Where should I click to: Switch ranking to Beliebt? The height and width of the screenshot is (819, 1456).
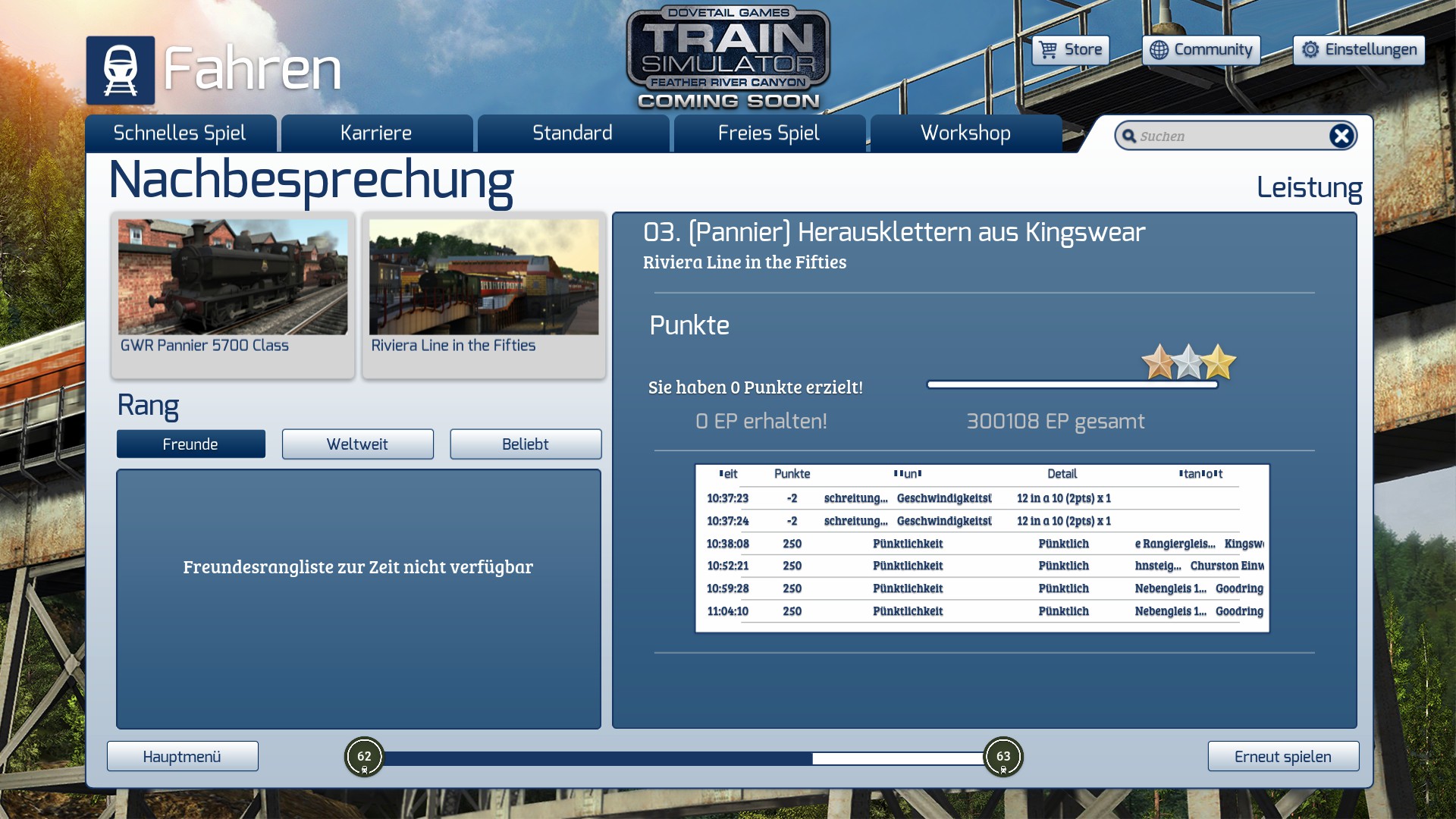click(x=525, y=444)
